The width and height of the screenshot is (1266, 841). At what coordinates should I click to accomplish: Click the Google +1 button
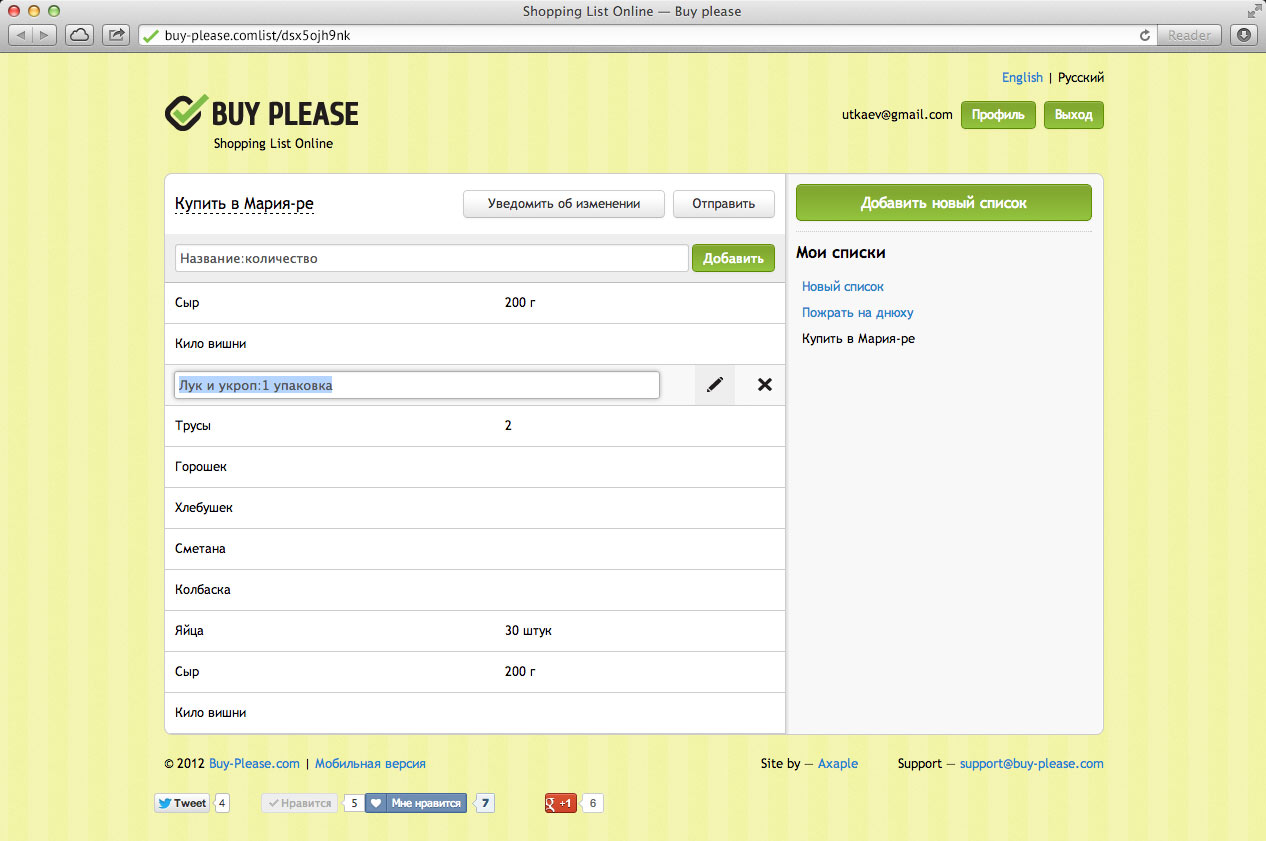[x=560, y=803]
